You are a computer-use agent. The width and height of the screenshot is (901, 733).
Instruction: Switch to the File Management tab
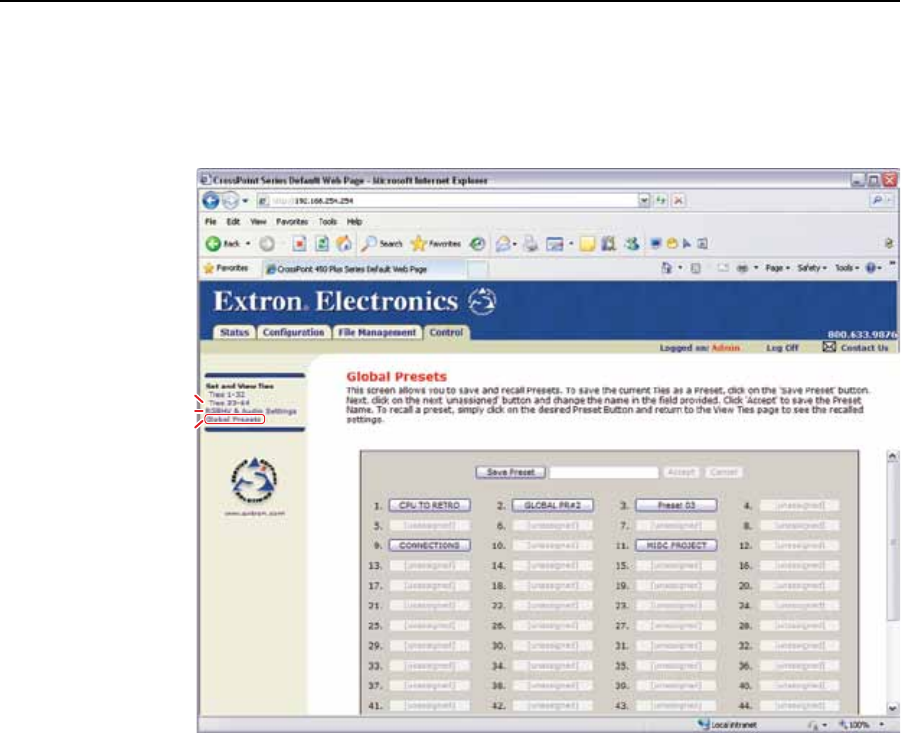click(x=376, y=332)
